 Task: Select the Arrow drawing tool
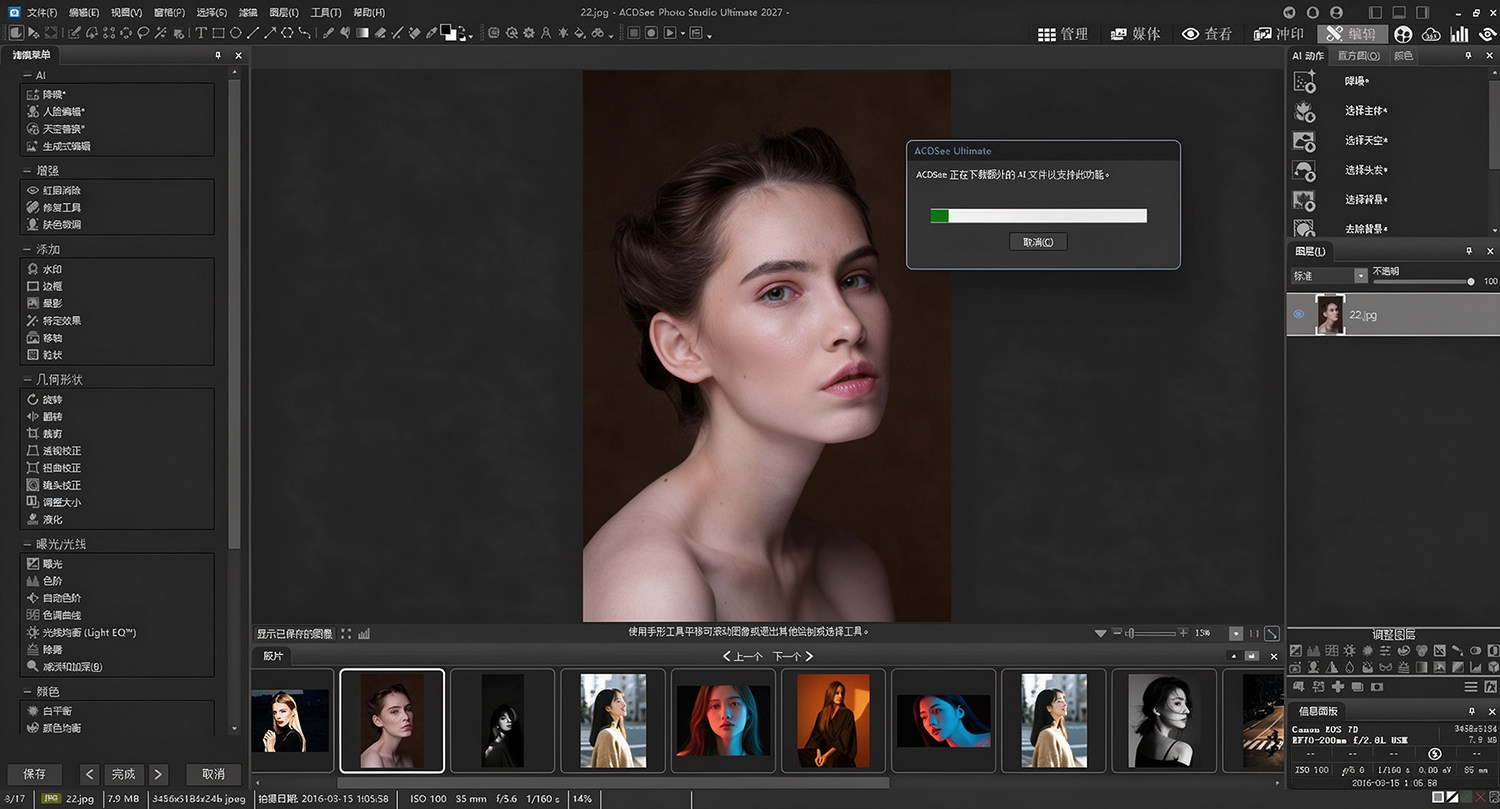270,33
